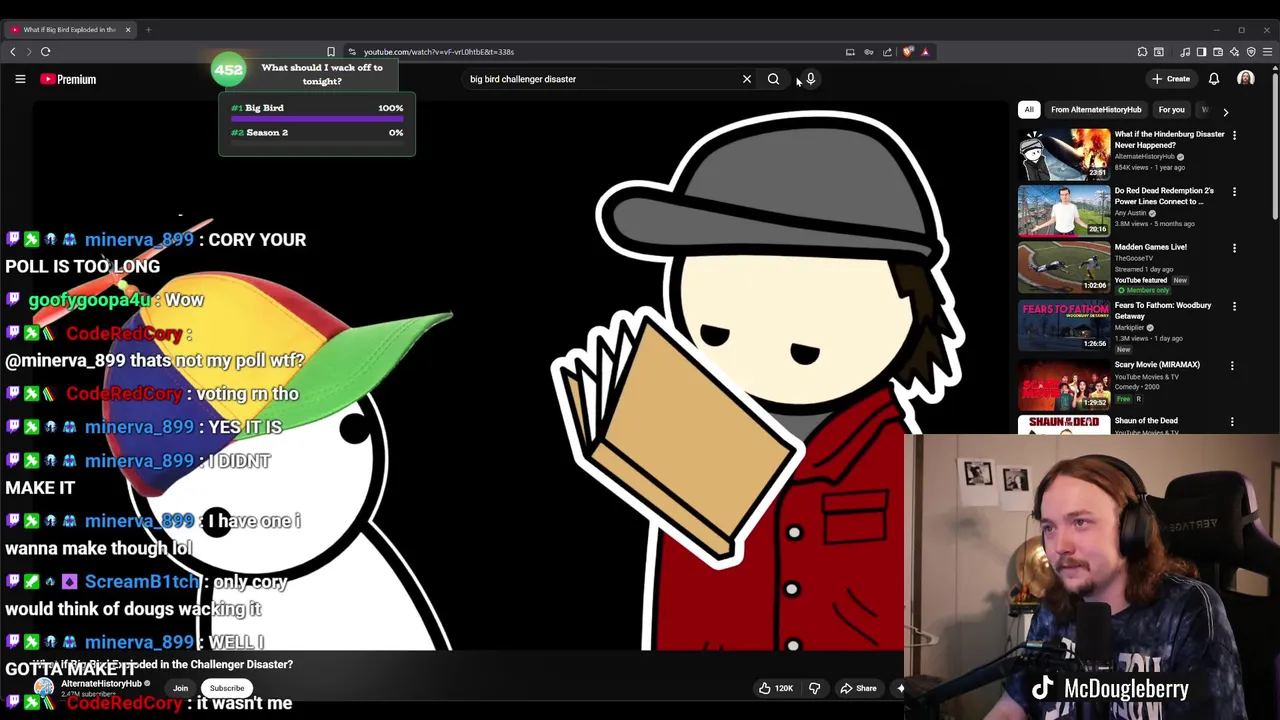Open the account avatar menu
Screen dimensions: 1280x720
click(1246, 79)
